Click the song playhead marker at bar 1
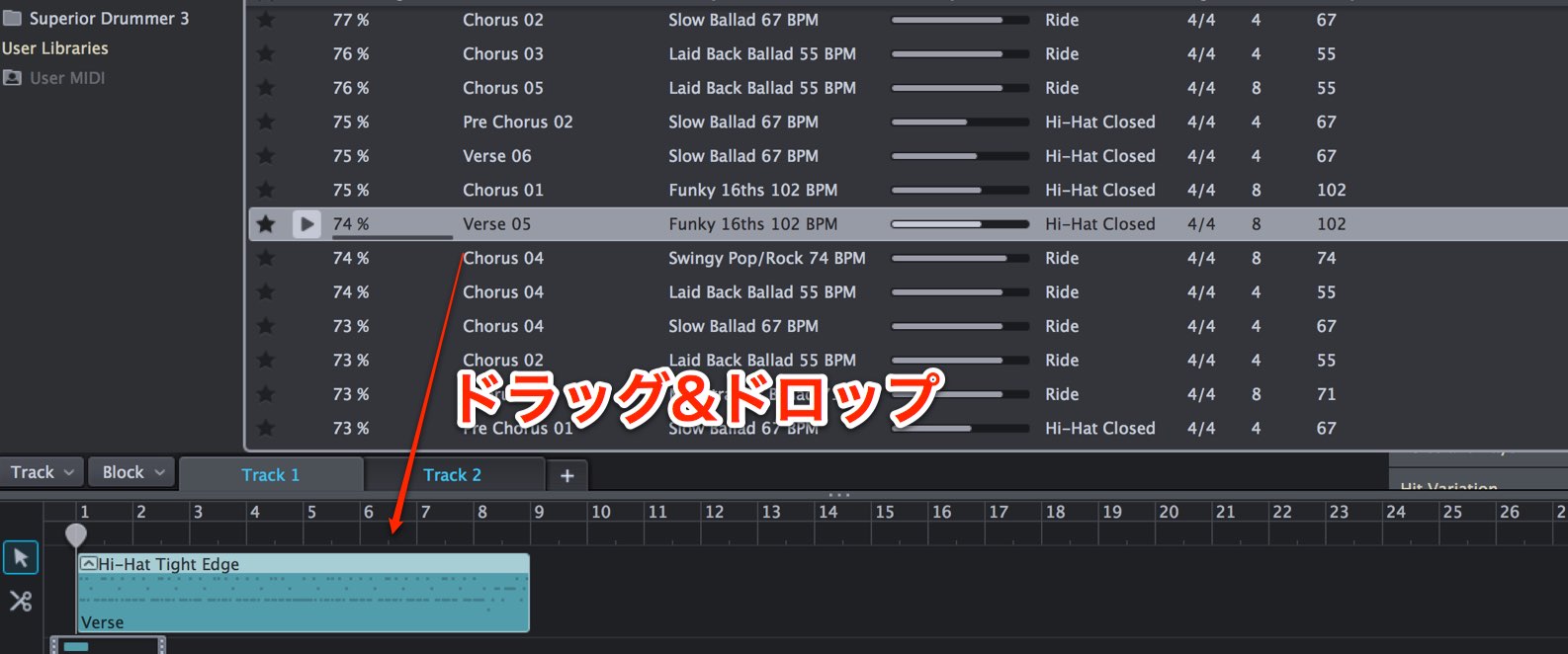The width and height of the screenshot is (1568, 654). 76,534
